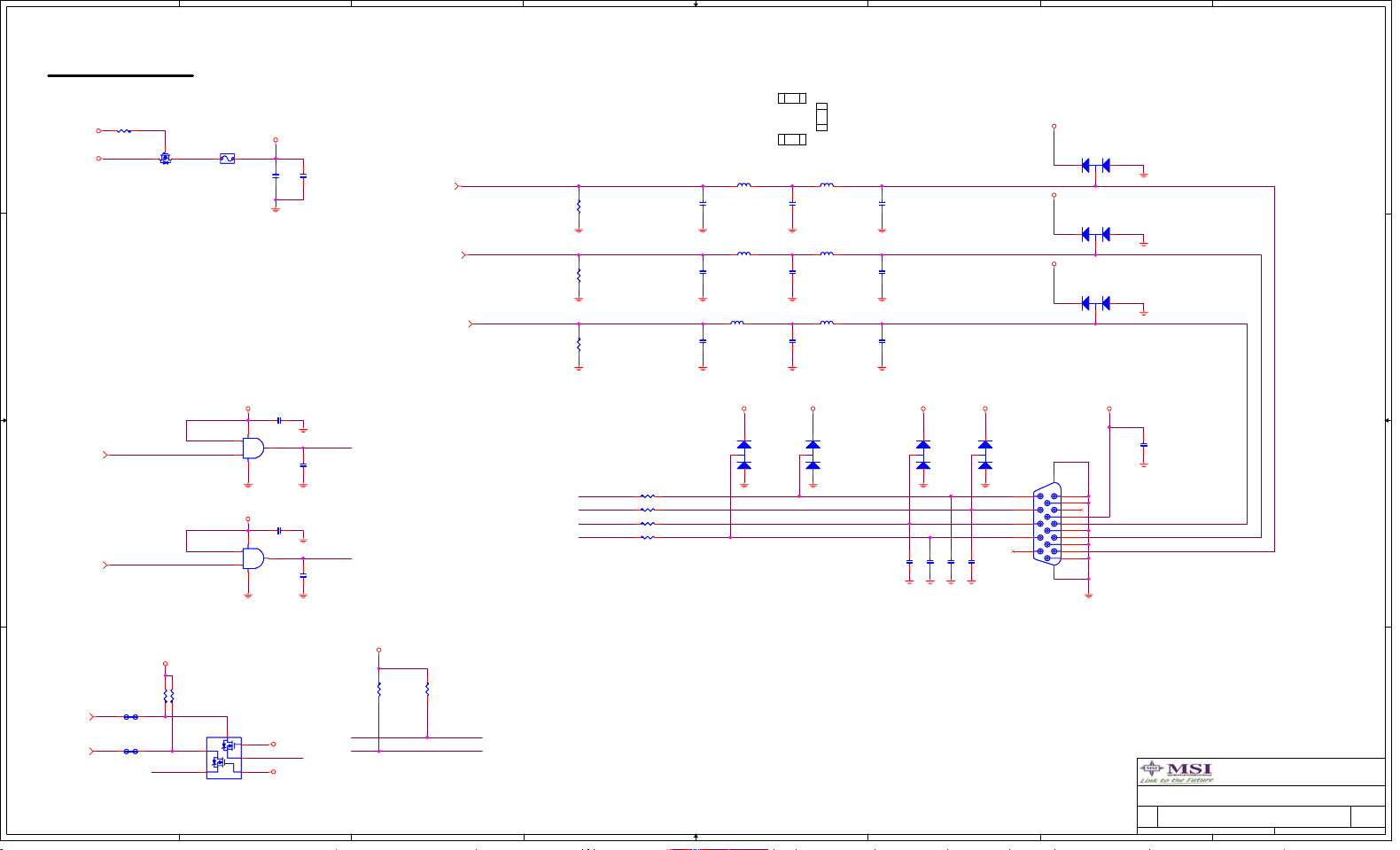This screenshot has width=1400, height=850.
Task: Select the lower jumper link at bottom left
Action: tap(131, 751)
